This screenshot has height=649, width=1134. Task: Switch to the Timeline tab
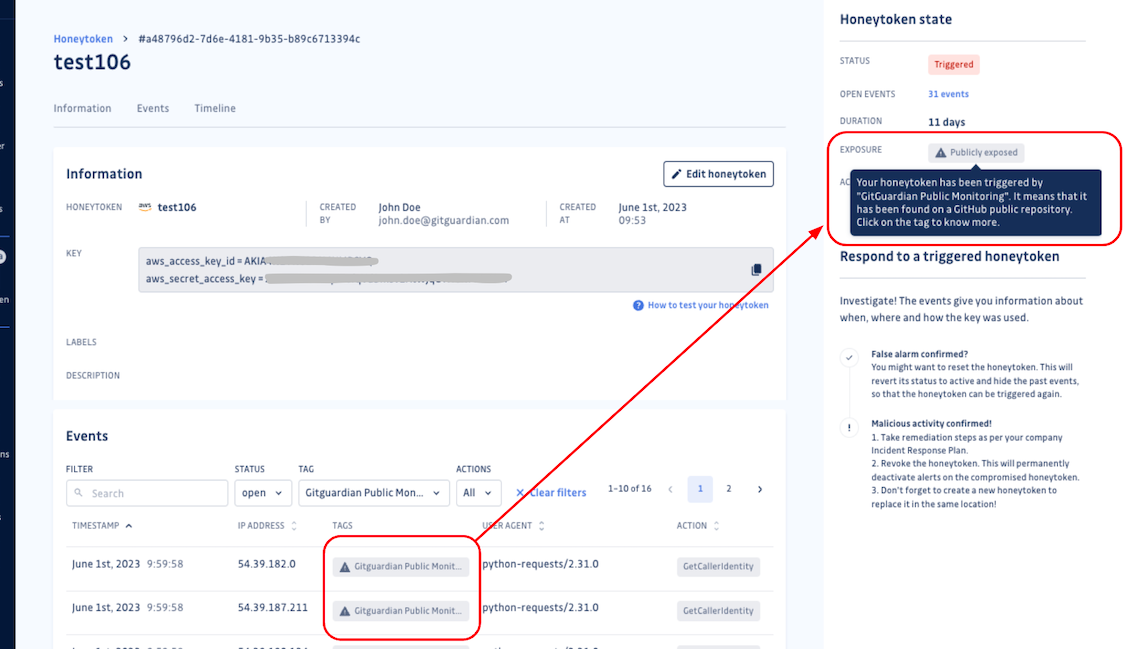point(214,108)
